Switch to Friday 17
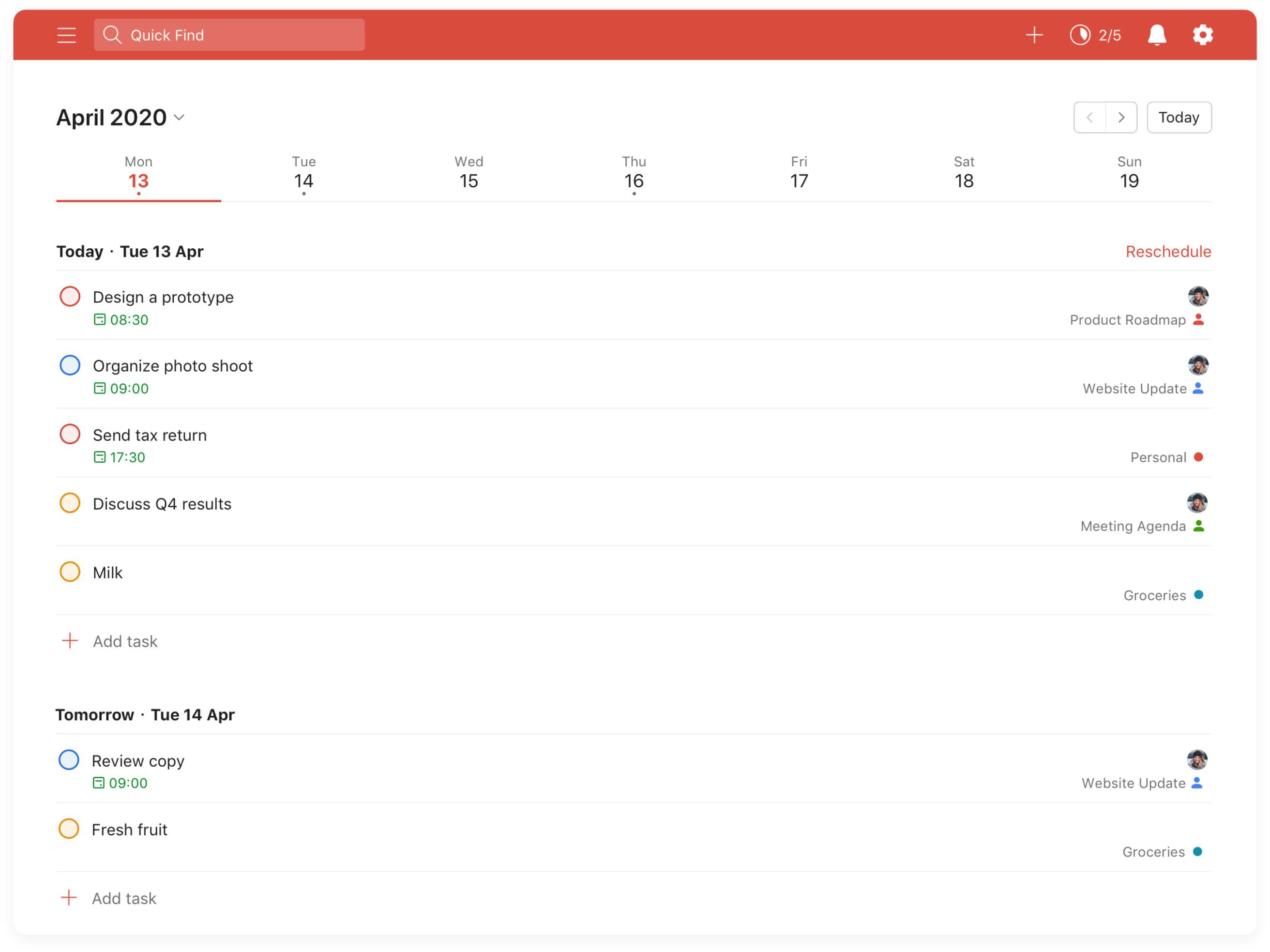 [x=798, y=172]
